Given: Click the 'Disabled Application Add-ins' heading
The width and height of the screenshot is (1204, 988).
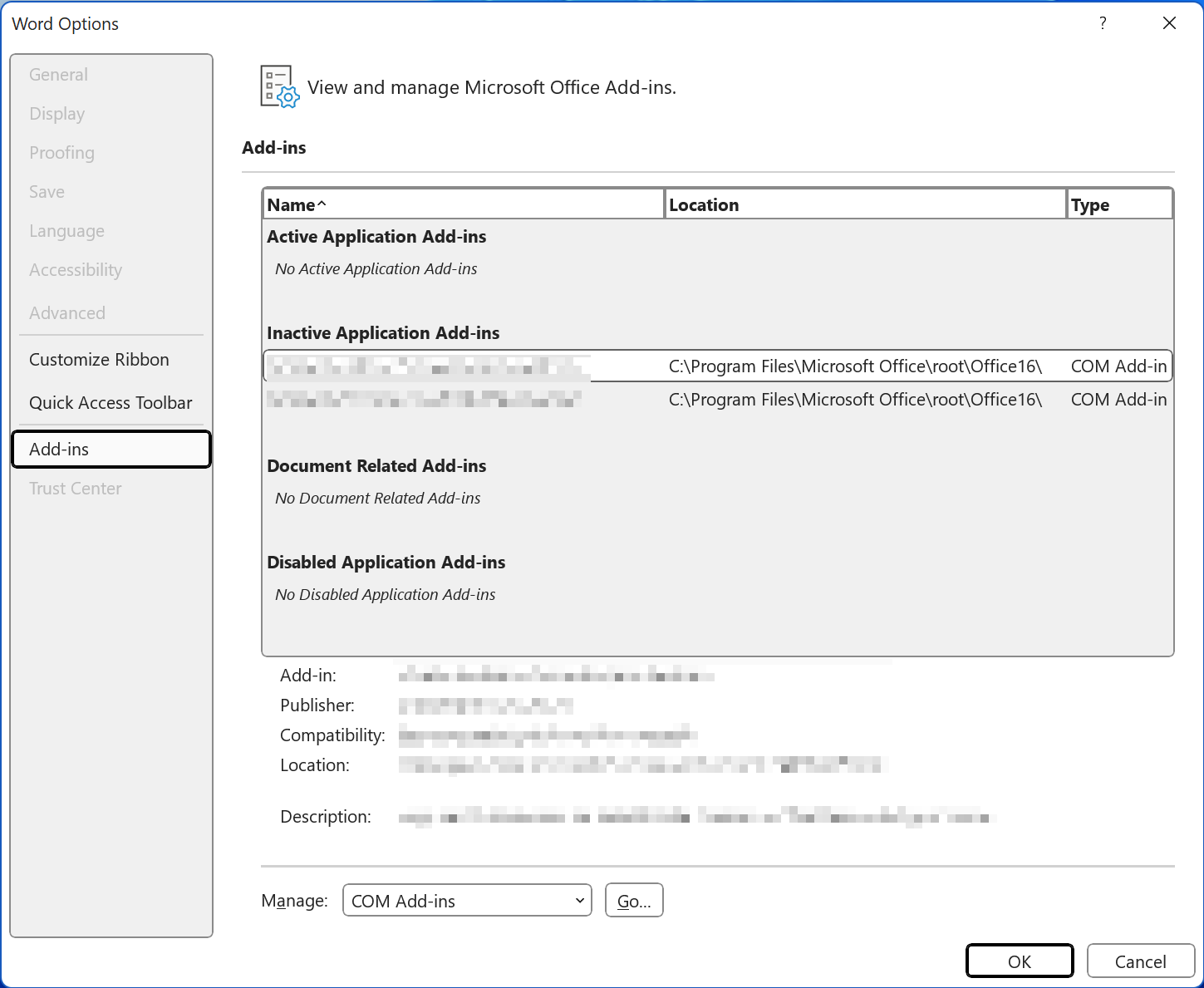Looking at the screenshot, I should click(x=386, y=563).
